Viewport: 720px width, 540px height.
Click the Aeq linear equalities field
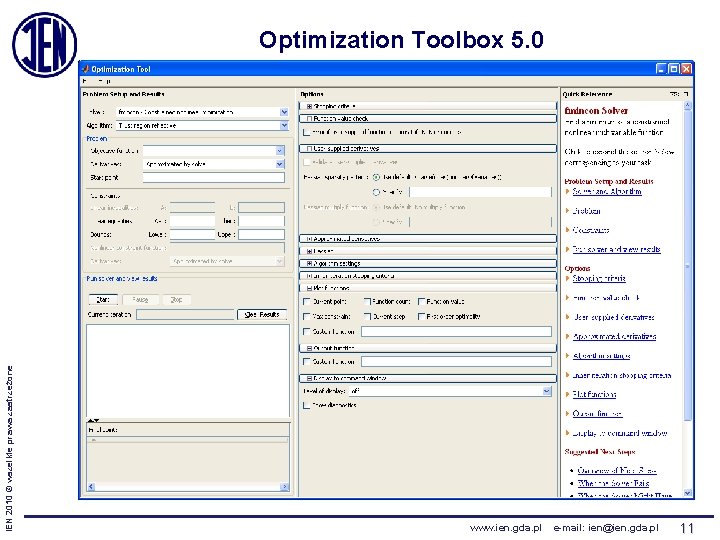(192, 221)
